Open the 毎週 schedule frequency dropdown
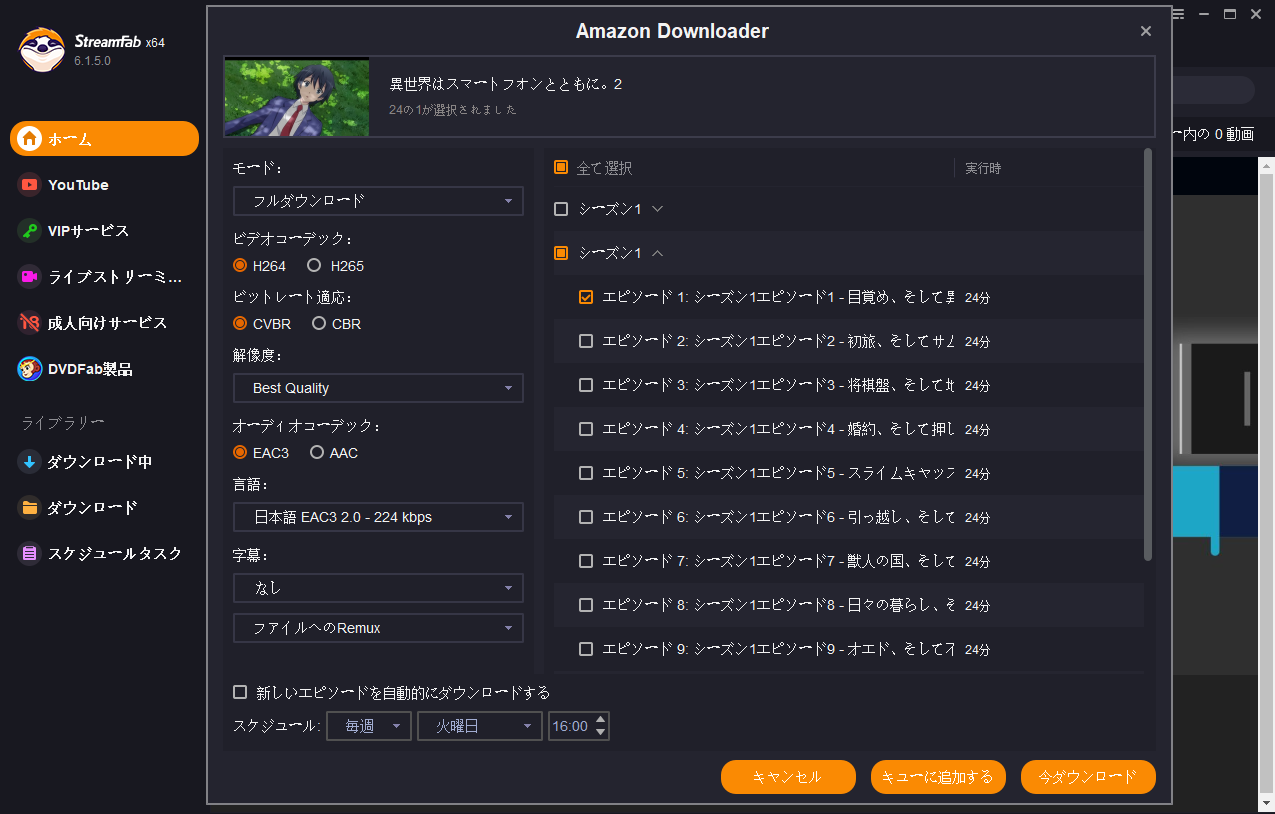Viewport: 1275px width, 814px height. point(370,726)
